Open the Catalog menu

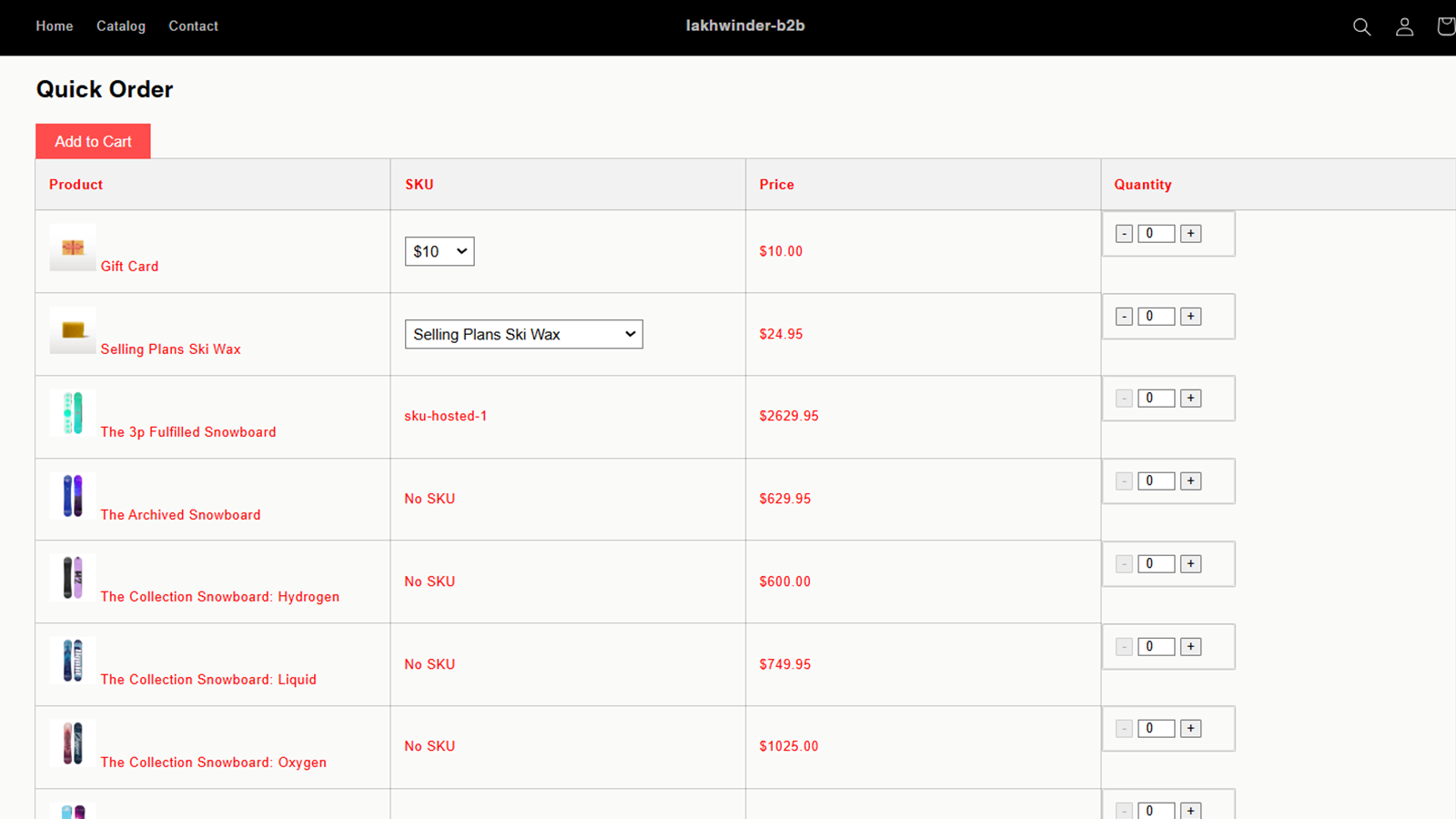[x=120, y=26]
